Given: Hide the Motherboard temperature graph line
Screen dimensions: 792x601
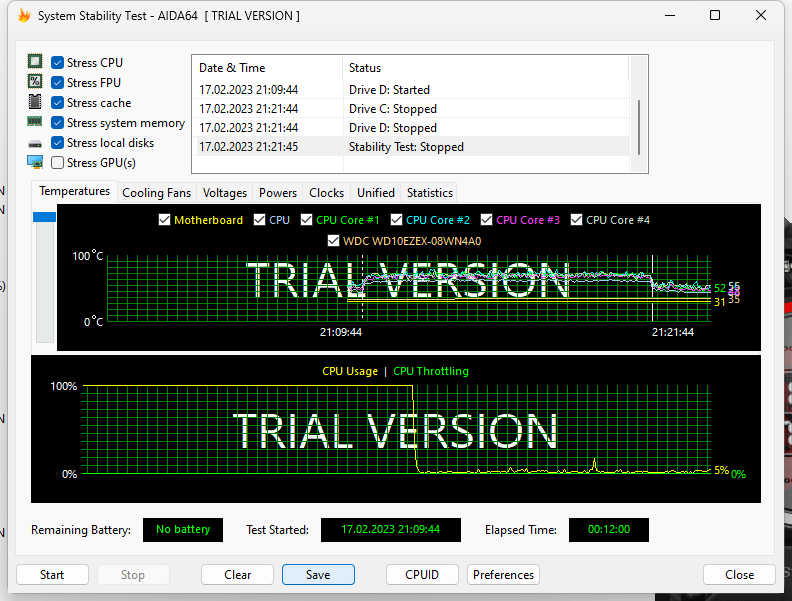Looking at the screenshot, I should [x=164, y=220].
